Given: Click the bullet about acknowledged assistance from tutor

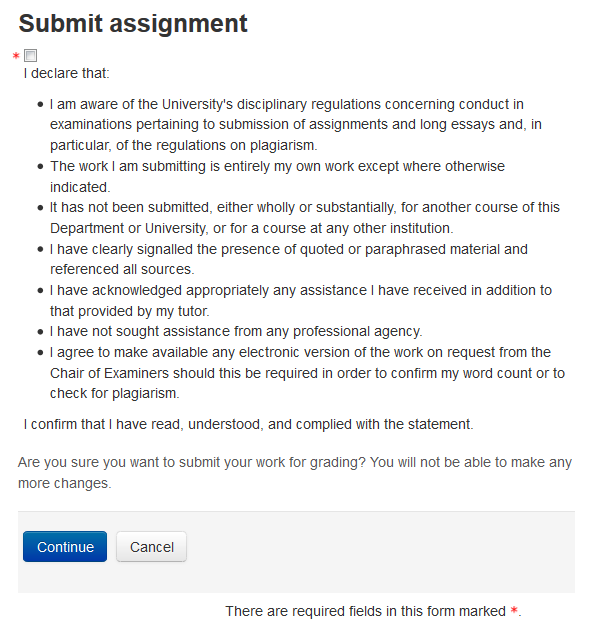Looking at the screenshot, I should 301,300.
